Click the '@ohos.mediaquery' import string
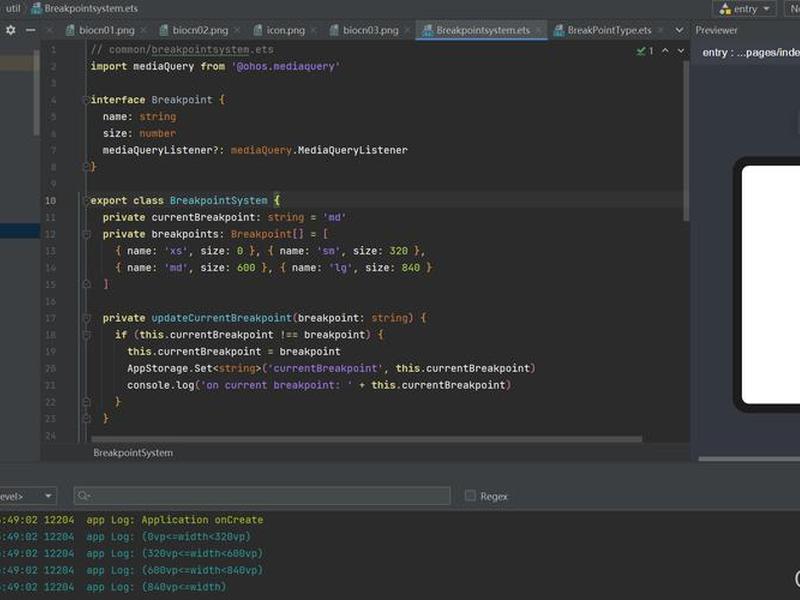 click(x=285, y=66)
